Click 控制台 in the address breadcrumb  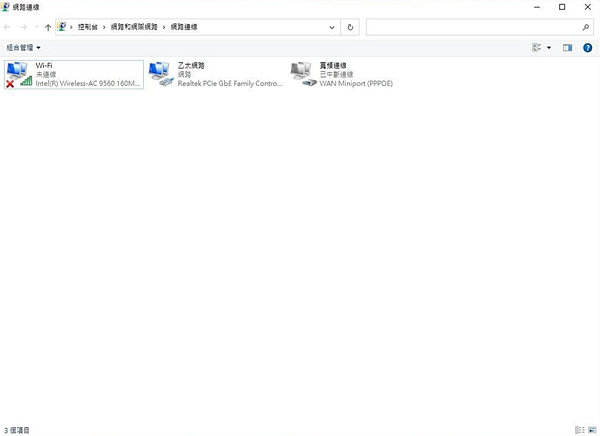tap(88, 27)
